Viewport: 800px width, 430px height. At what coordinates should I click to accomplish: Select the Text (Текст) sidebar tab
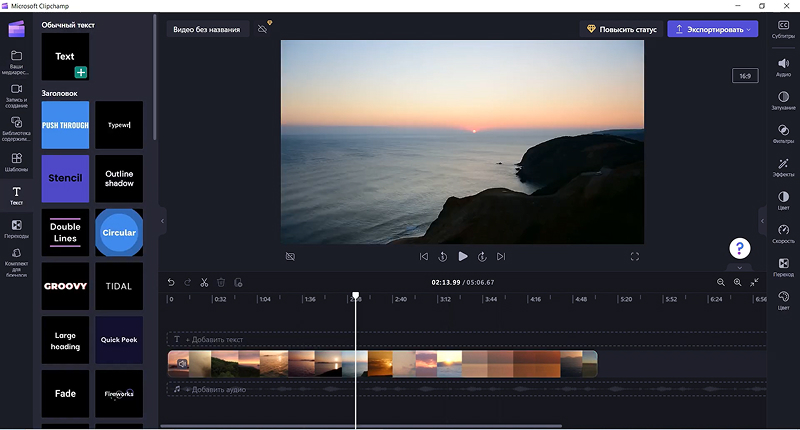point(16,195)
